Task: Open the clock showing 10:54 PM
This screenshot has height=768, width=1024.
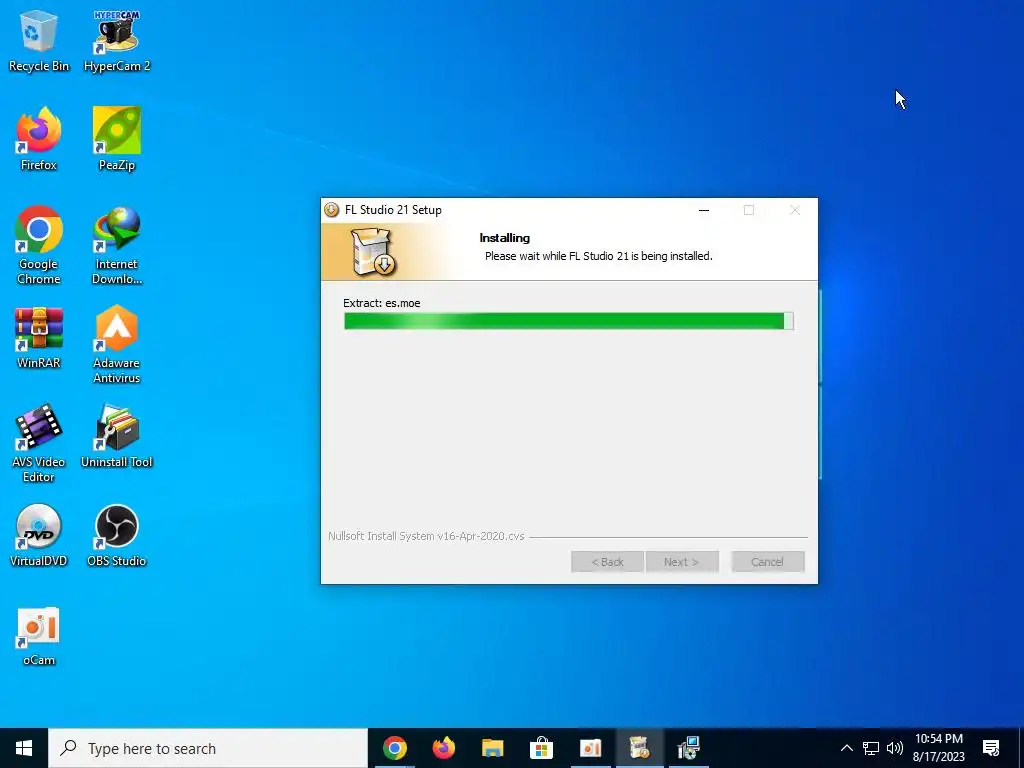Action: point(938,748)
